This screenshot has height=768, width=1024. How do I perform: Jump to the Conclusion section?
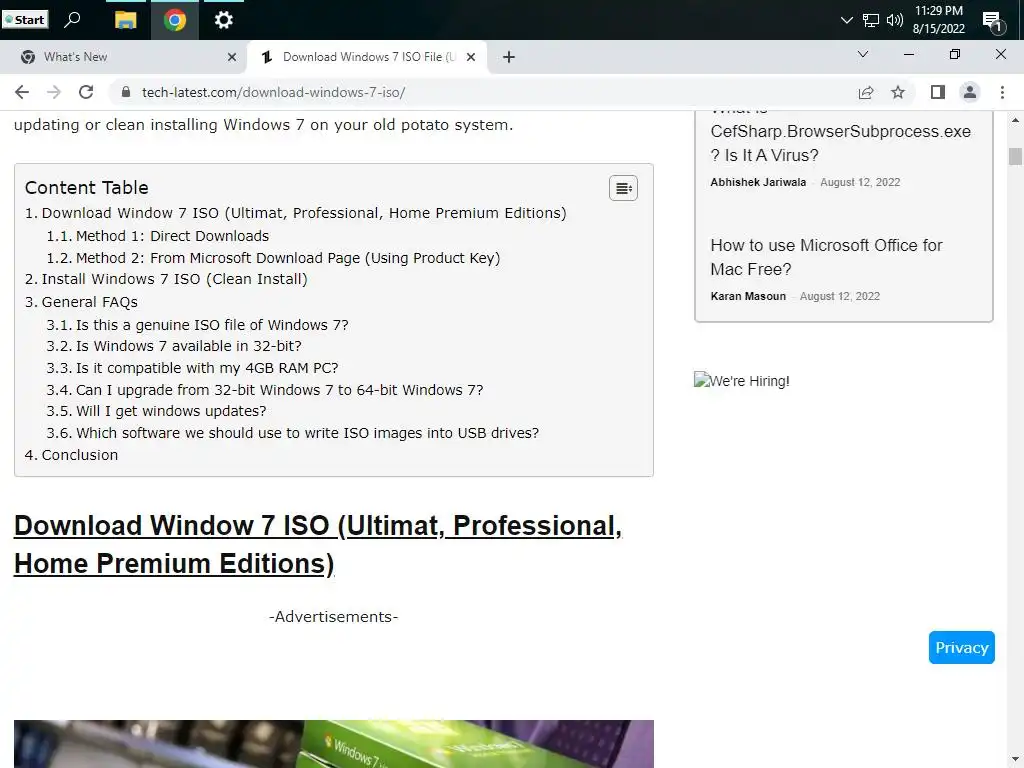point(80,455)
